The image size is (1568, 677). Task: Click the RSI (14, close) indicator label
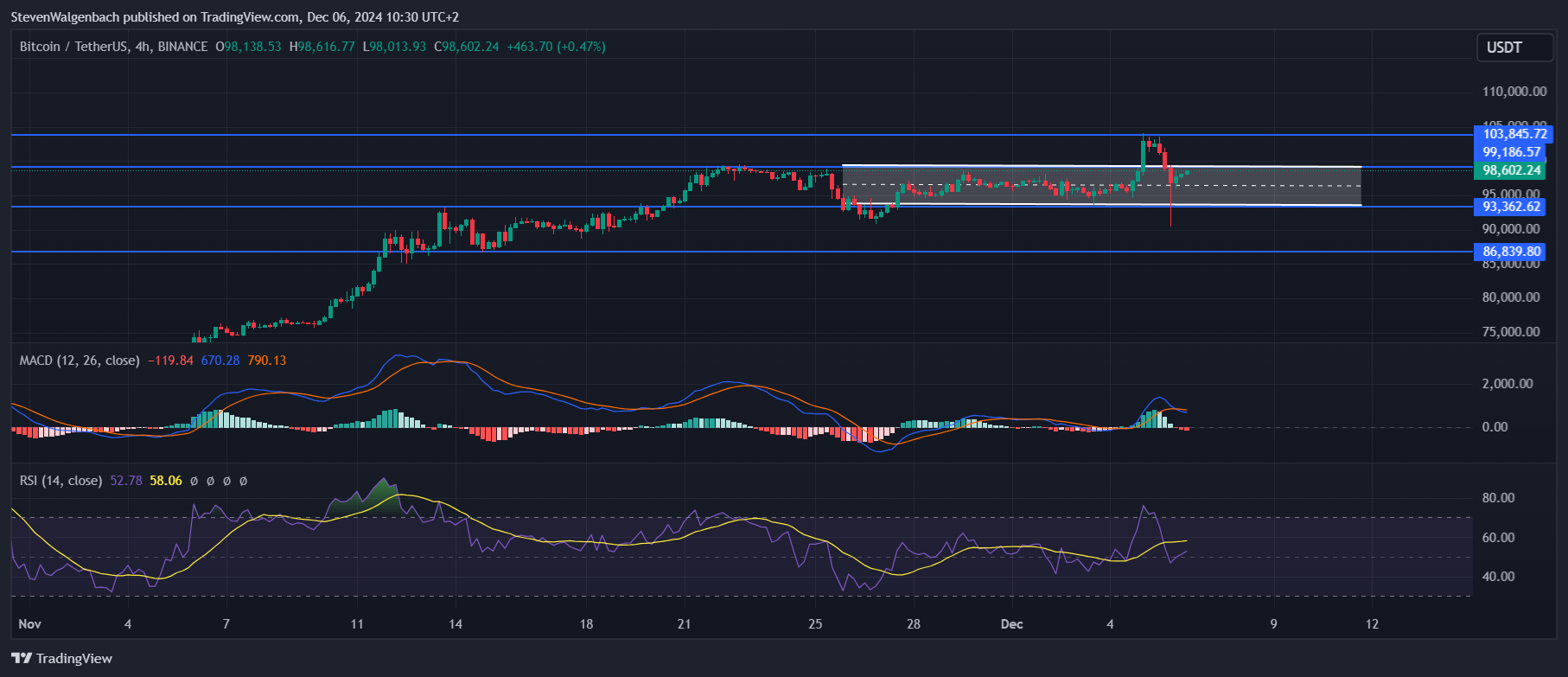[x=61, y=481]
